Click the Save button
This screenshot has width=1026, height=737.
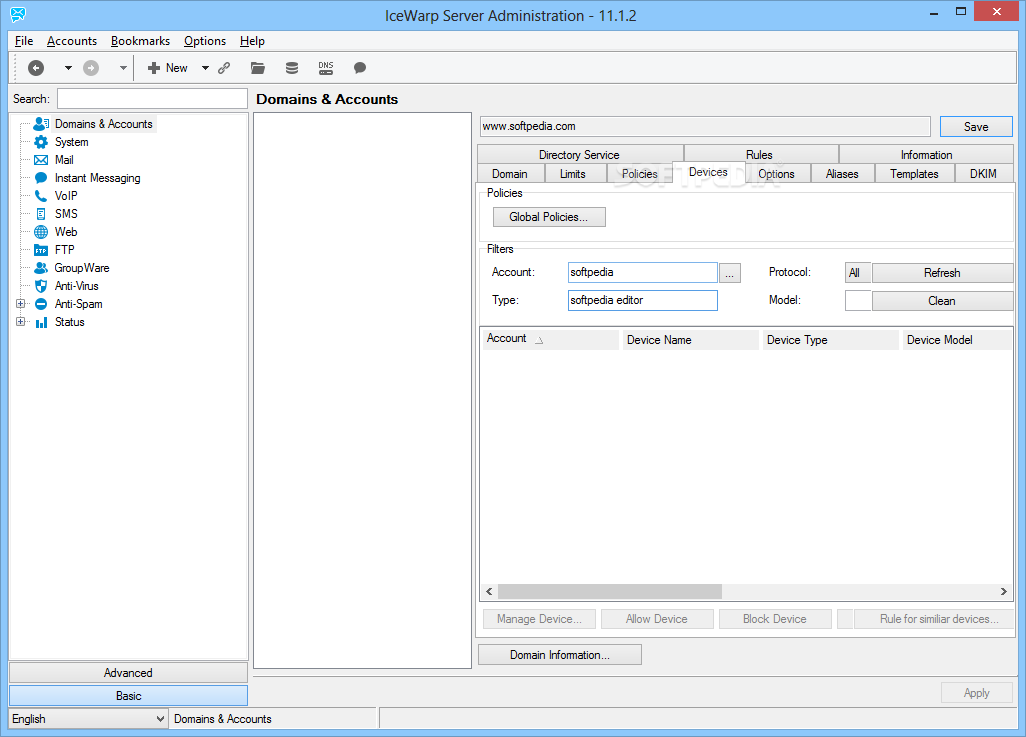[976, 126]
